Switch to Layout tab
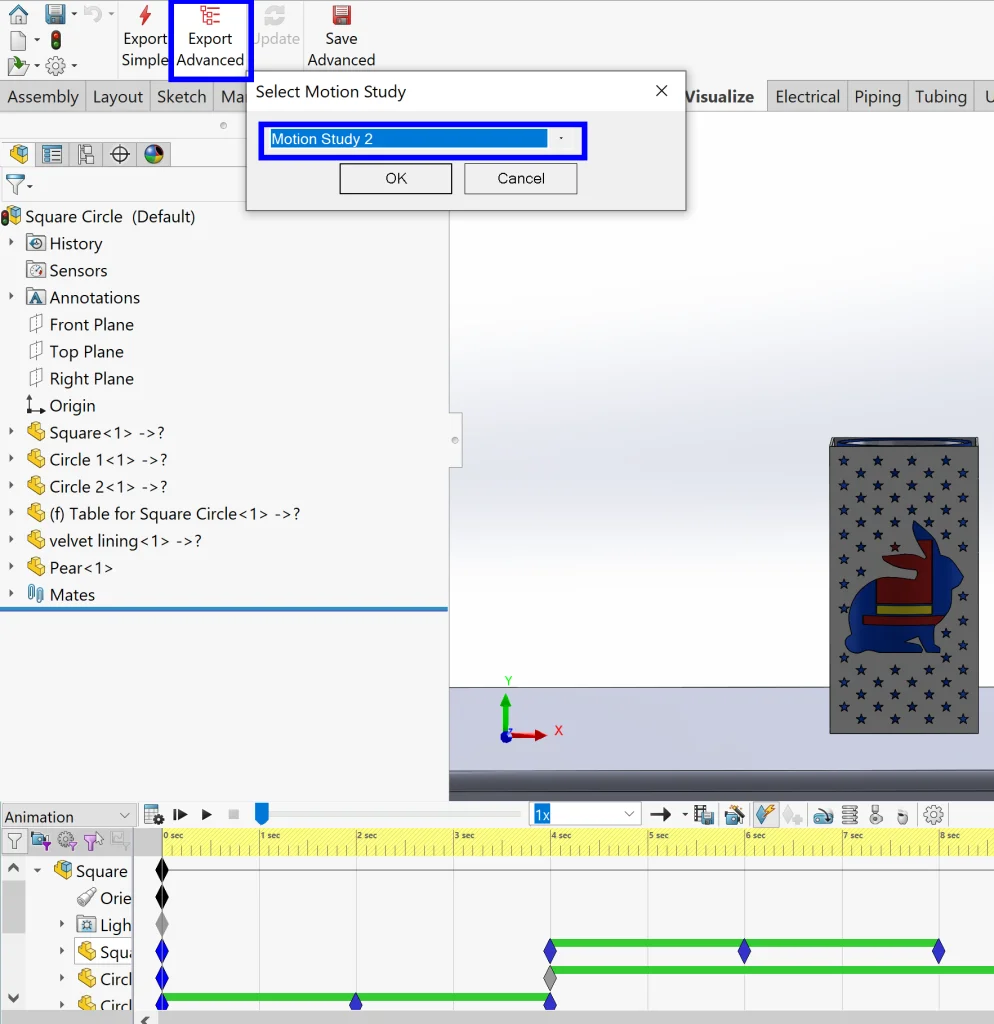Screen dimensions: 994x1024 point(118,97)
